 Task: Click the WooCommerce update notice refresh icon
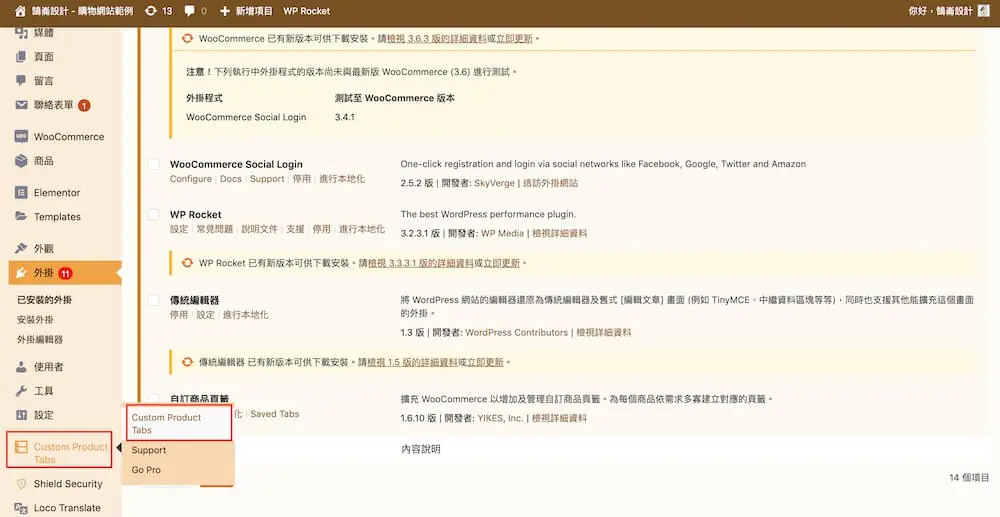(188, 38)
